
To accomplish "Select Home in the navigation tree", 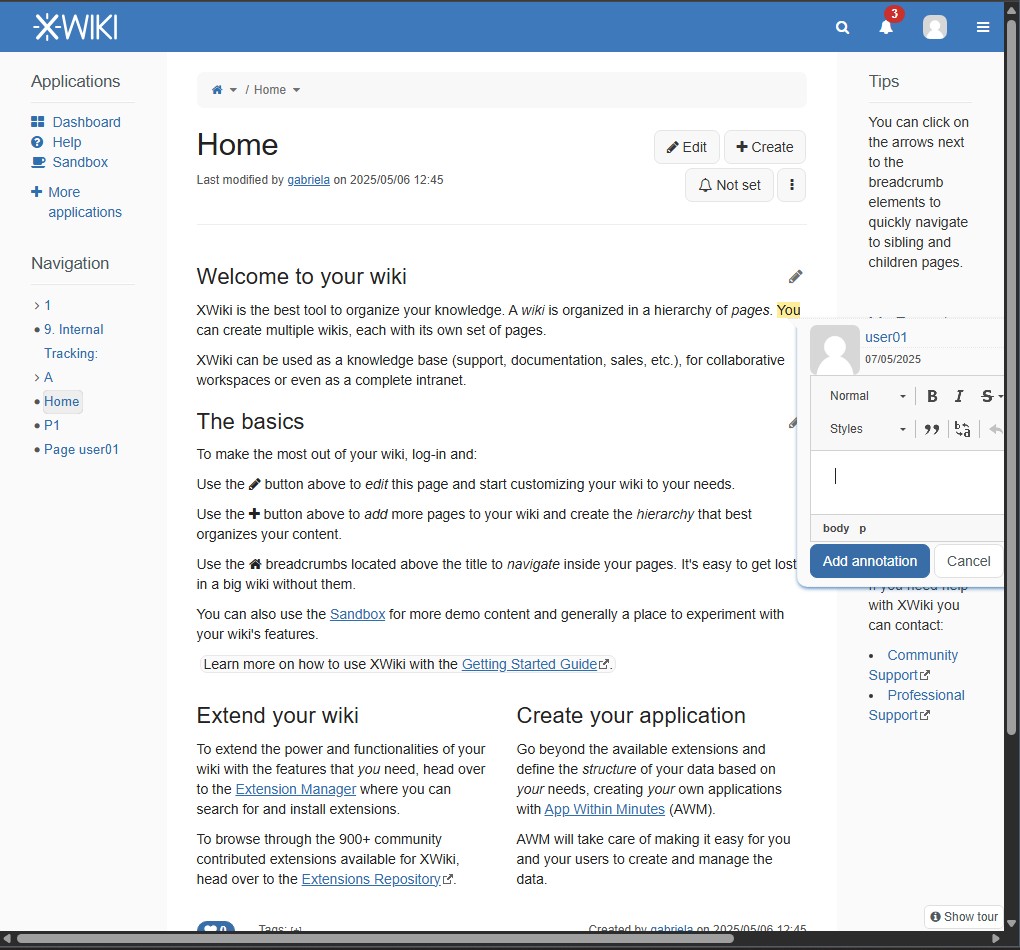I will [62, 401].
